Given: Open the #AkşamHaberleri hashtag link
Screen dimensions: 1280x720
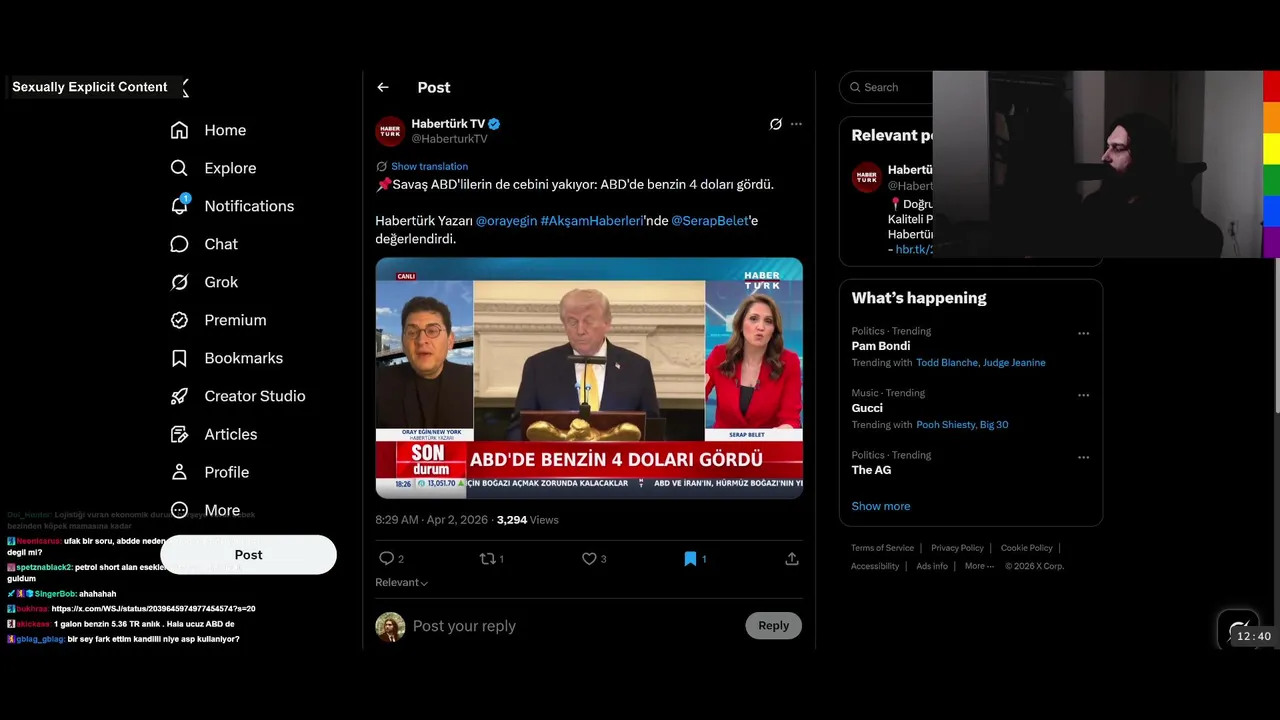Looking at the screenshot, I should coord(592,220).
